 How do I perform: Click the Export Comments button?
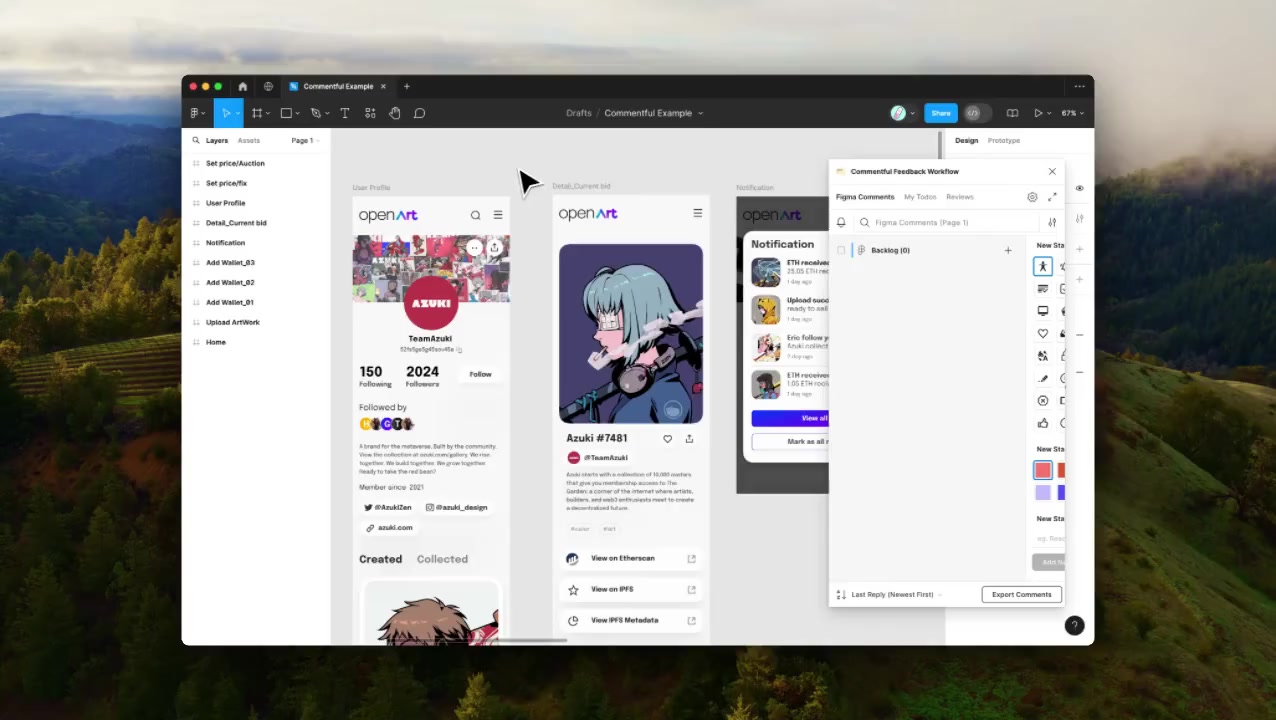[1021, 595]
